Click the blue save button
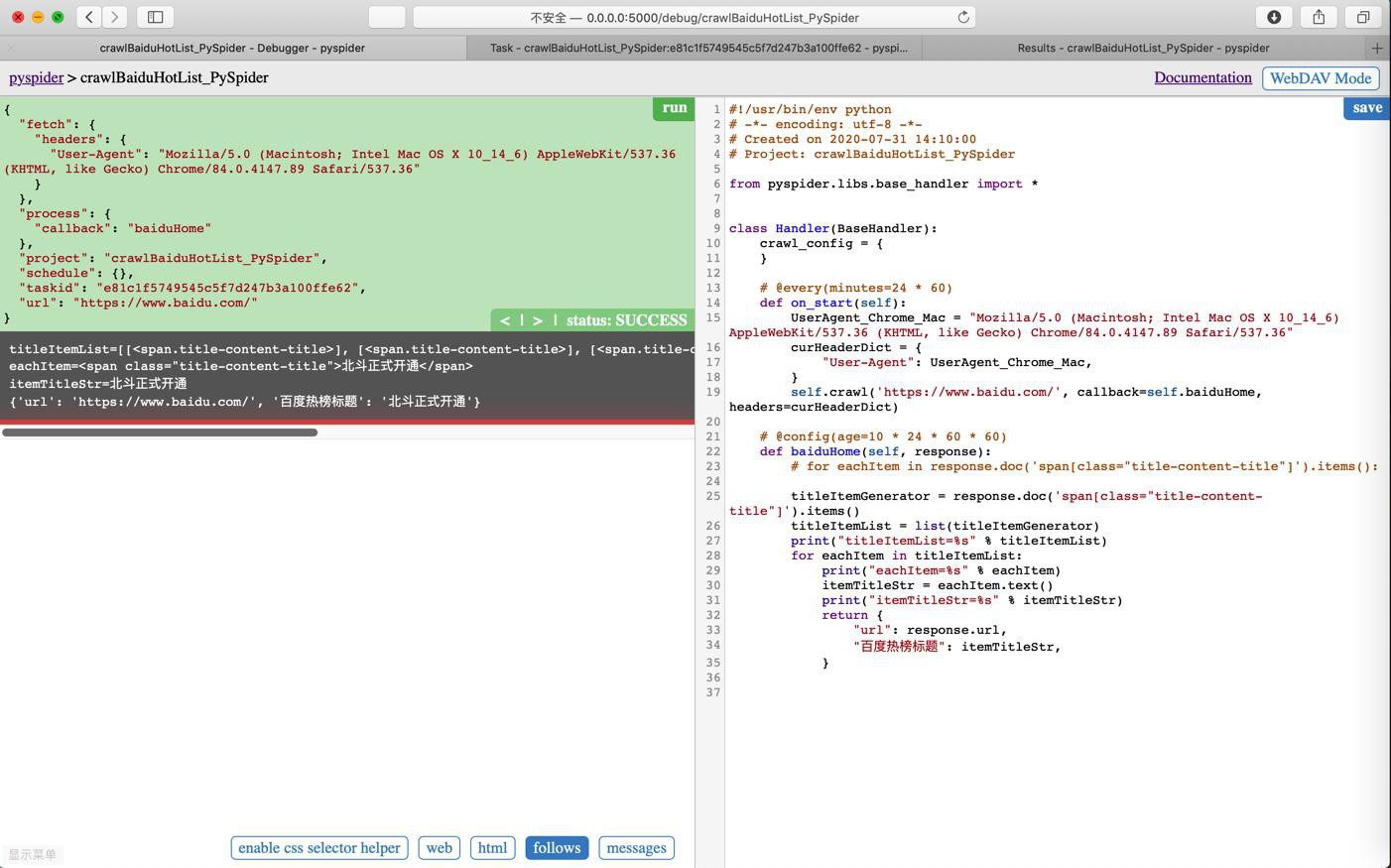Image resolution: width=1391 pixels, height=868 pixels. coord(1367,108)
